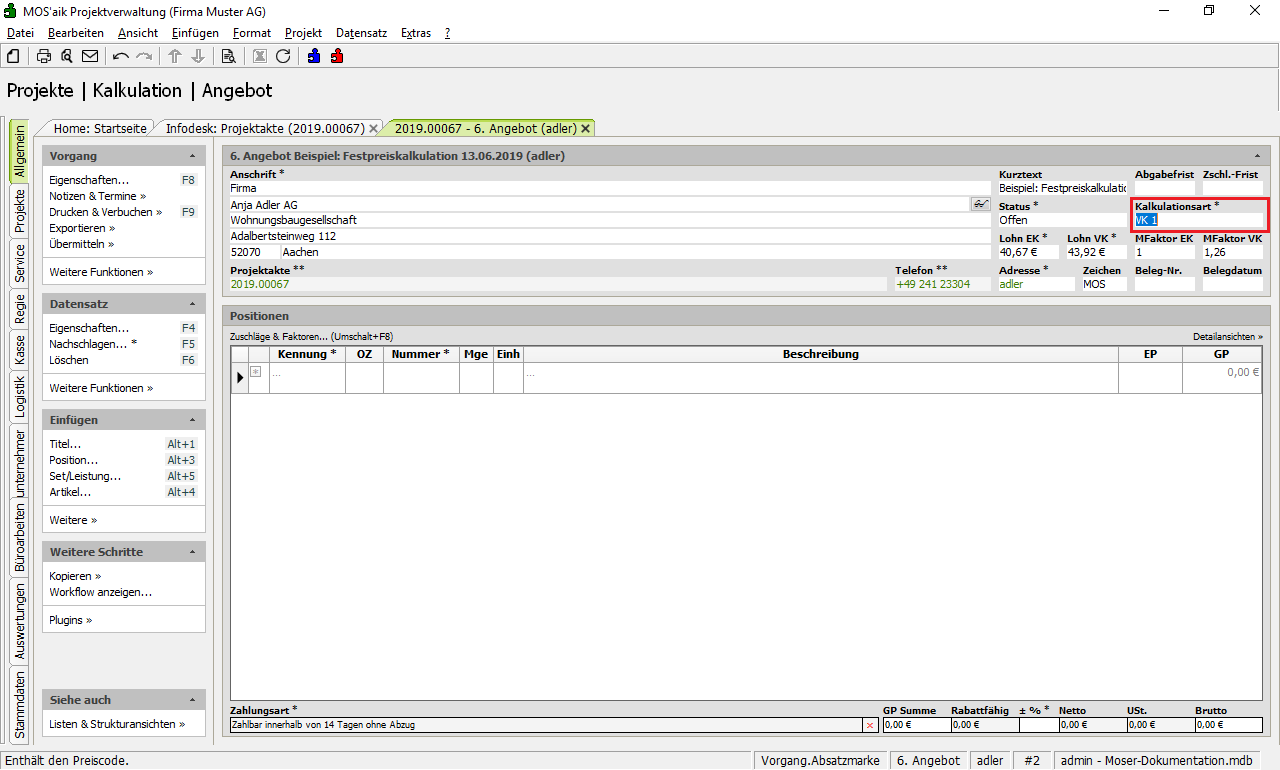Click the Lohn VK input field
The image size is (1280, 770).
point(1095,252)
